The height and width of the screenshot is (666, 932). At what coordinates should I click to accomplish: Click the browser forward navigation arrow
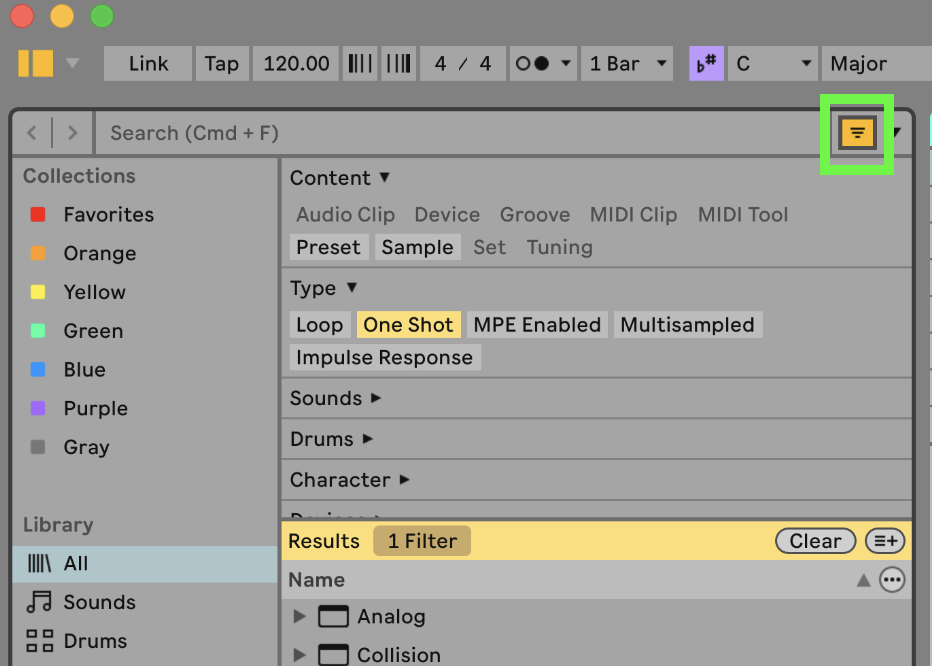[72, 133]
